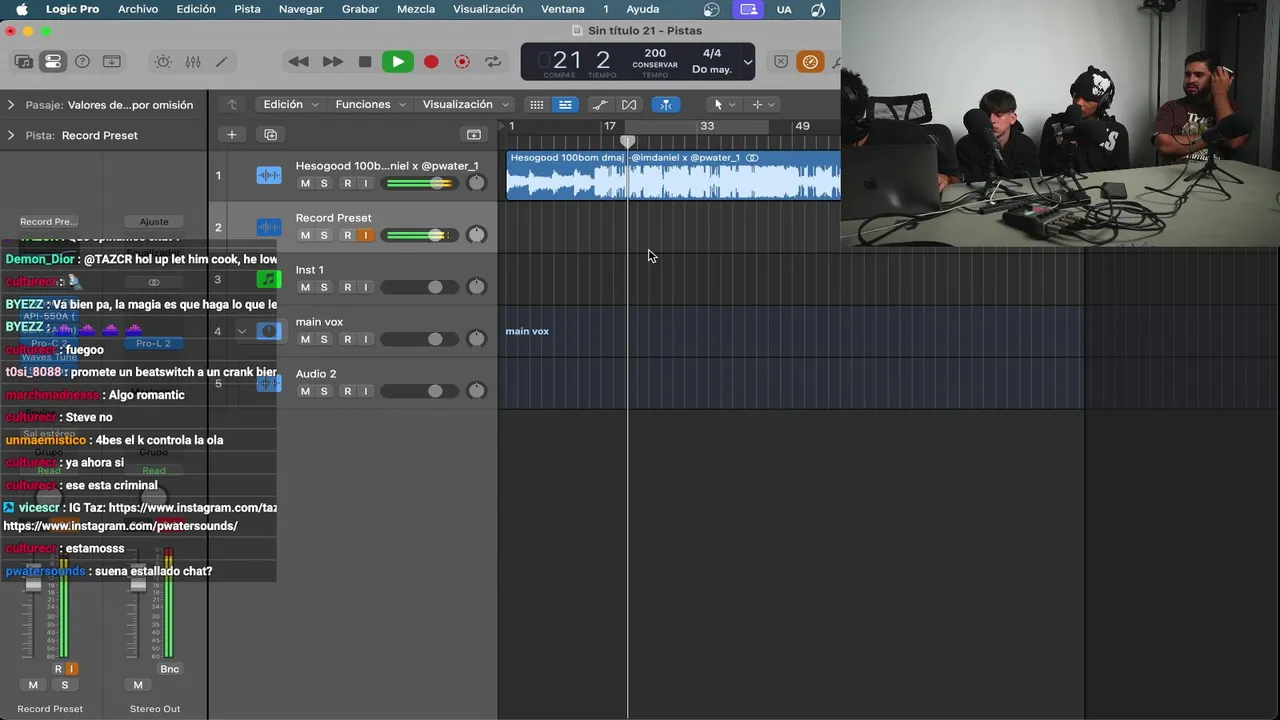
Task: Toggle the Toolbar display icon
Action: tap(112, 62)
